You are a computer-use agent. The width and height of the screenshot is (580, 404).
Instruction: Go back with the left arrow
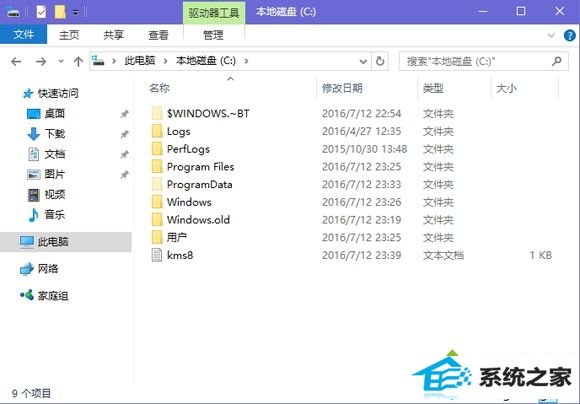(16, 61)
